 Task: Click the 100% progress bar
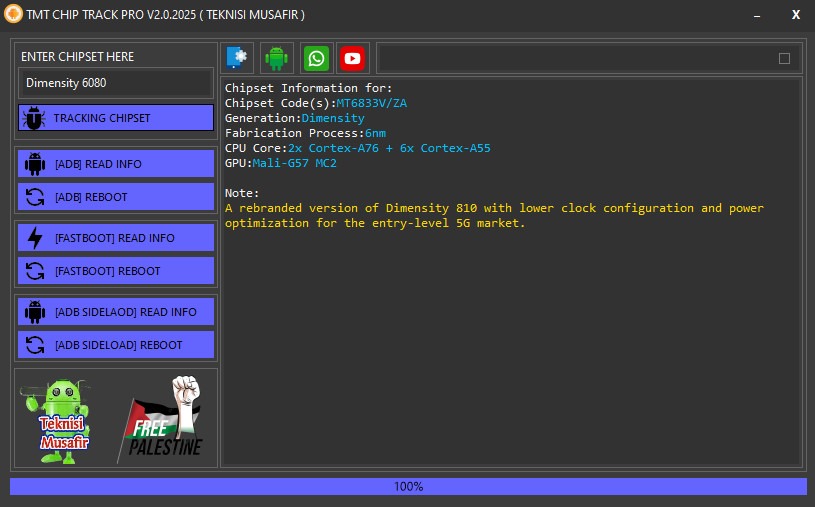pos(408,487)
